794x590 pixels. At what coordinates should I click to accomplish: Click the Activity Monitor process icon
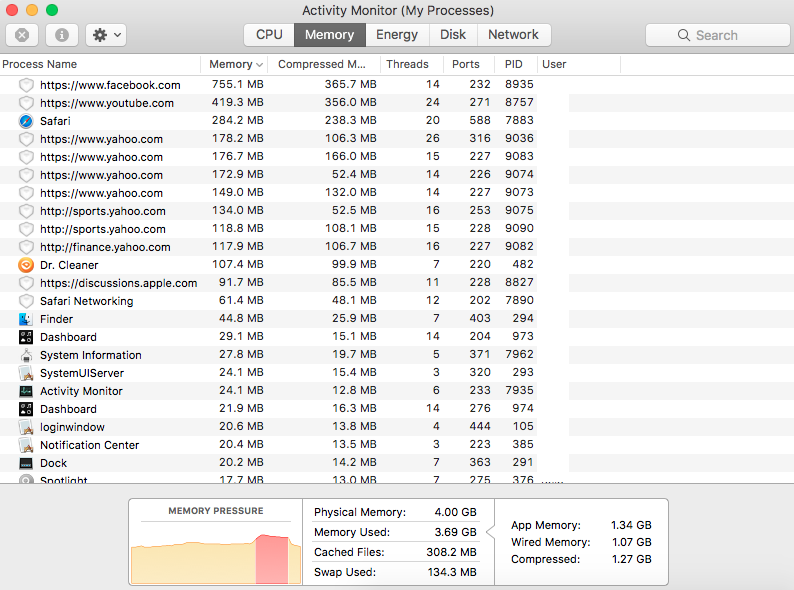(26, 391)
